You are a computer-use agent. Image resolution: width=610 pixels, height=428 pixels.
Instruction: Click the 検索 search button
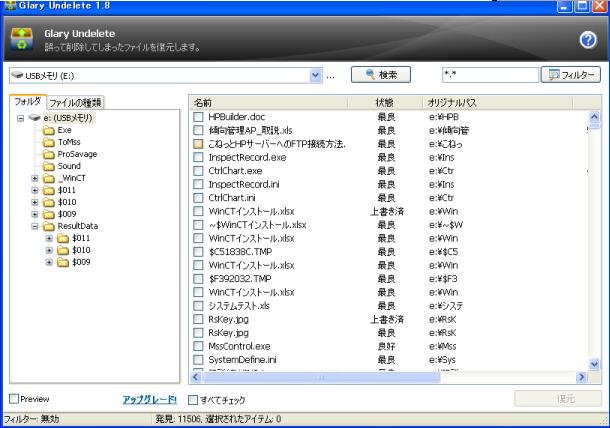coord(380,74)
